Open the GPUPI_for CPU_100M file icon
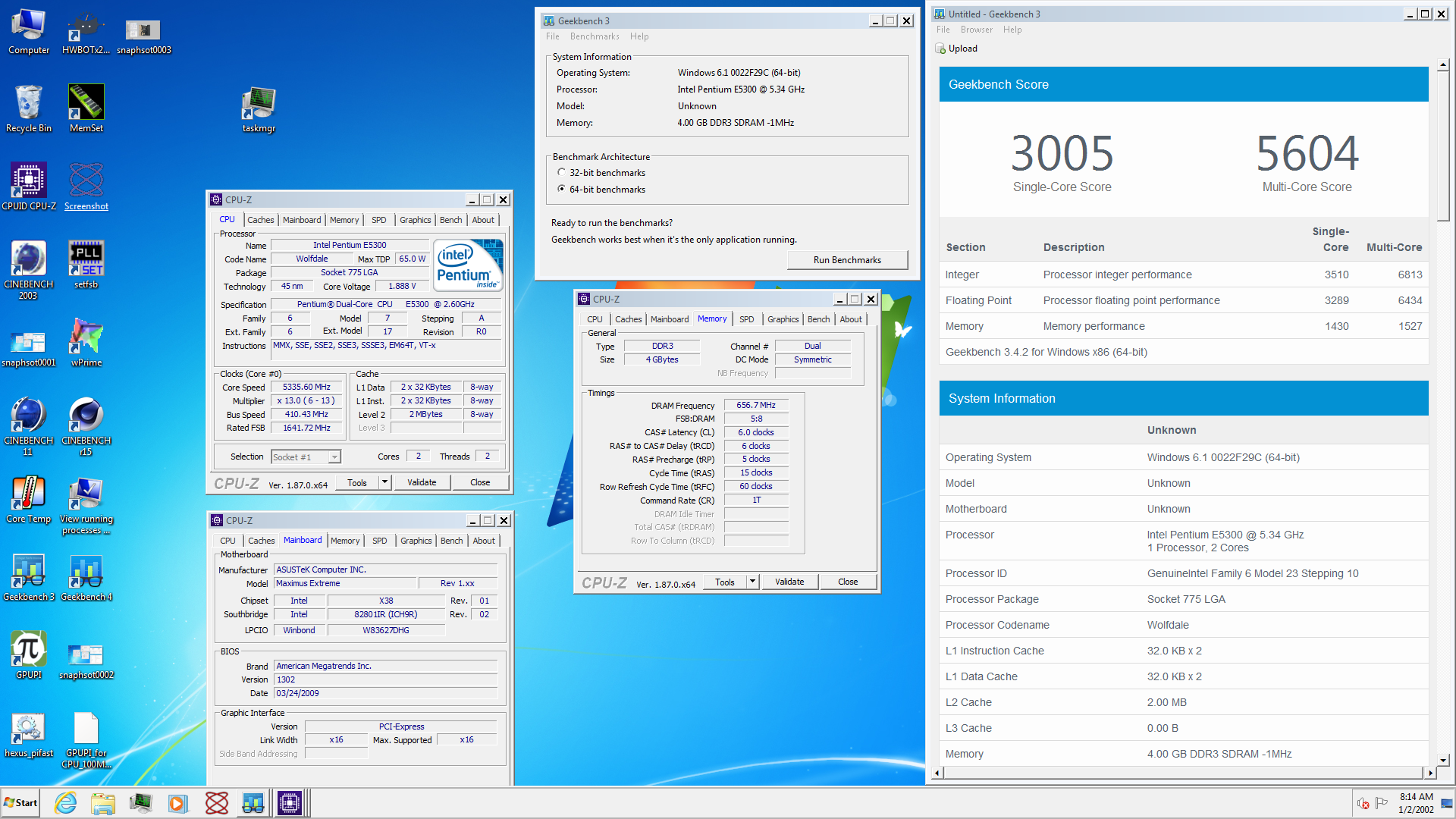The height and width of the screenshot is (819, 1456). click(x=86, y=741)
